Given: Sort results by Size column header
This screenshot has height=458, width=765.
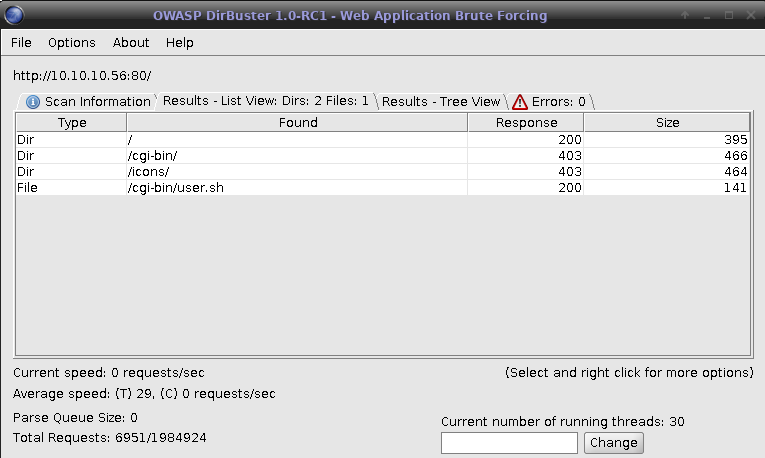Looking at the screenshot, I should pyautogui.click(x=667, y=123).
